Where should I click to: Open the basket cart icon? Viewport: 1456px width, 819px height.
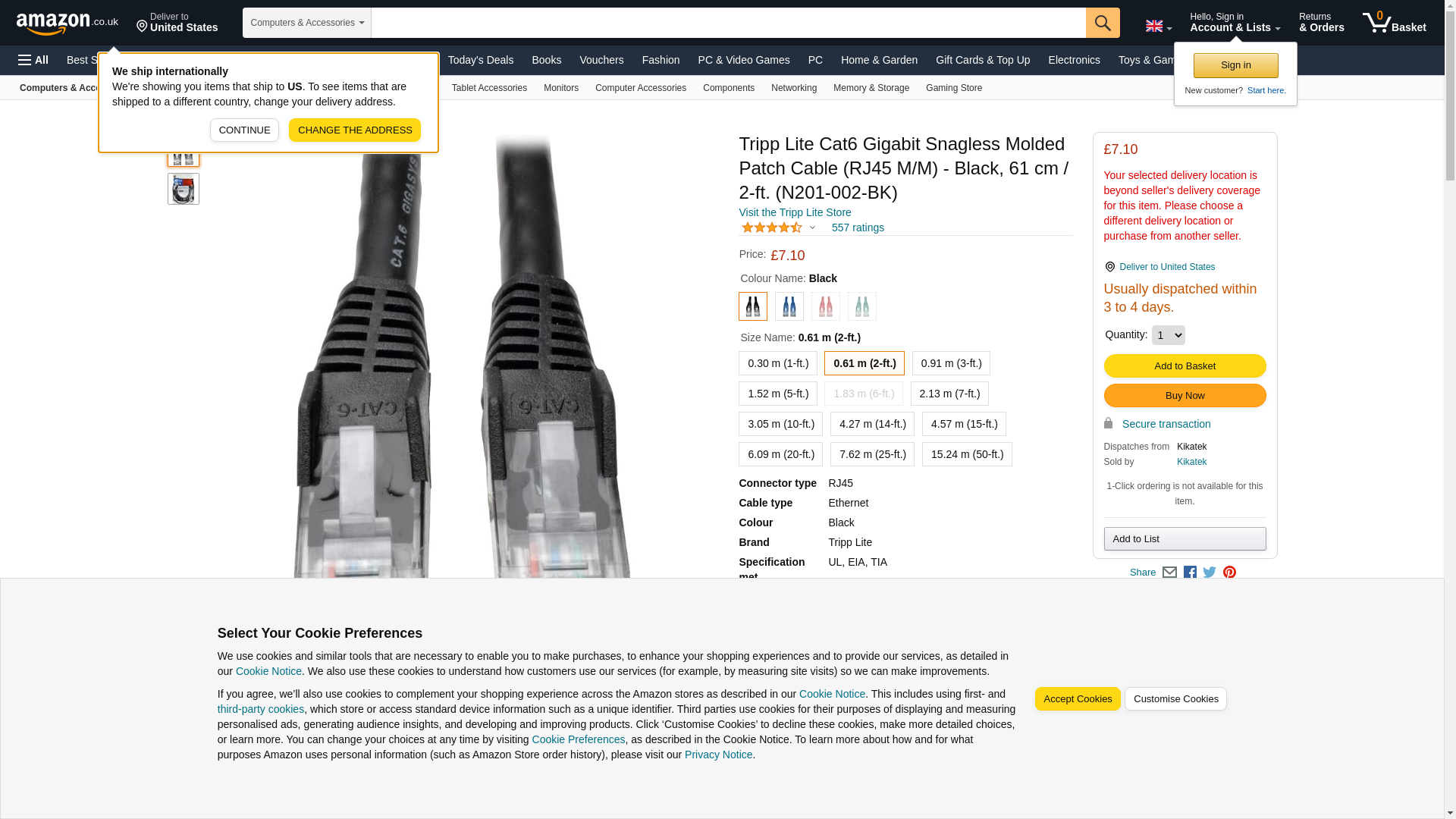coord(1394,23)
